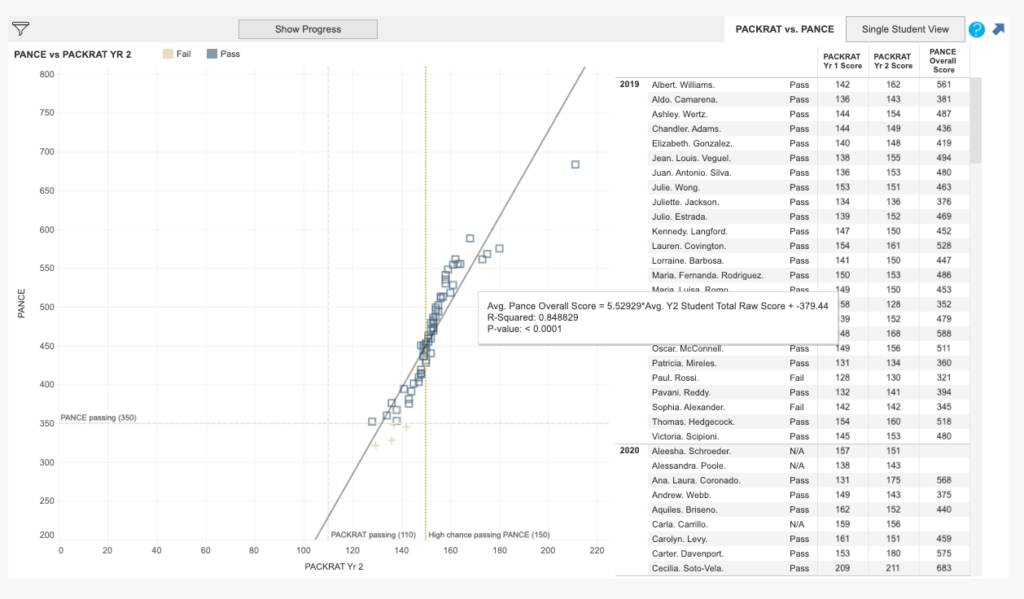
Task: Click the Show Progress button
Action: point(307,29)
